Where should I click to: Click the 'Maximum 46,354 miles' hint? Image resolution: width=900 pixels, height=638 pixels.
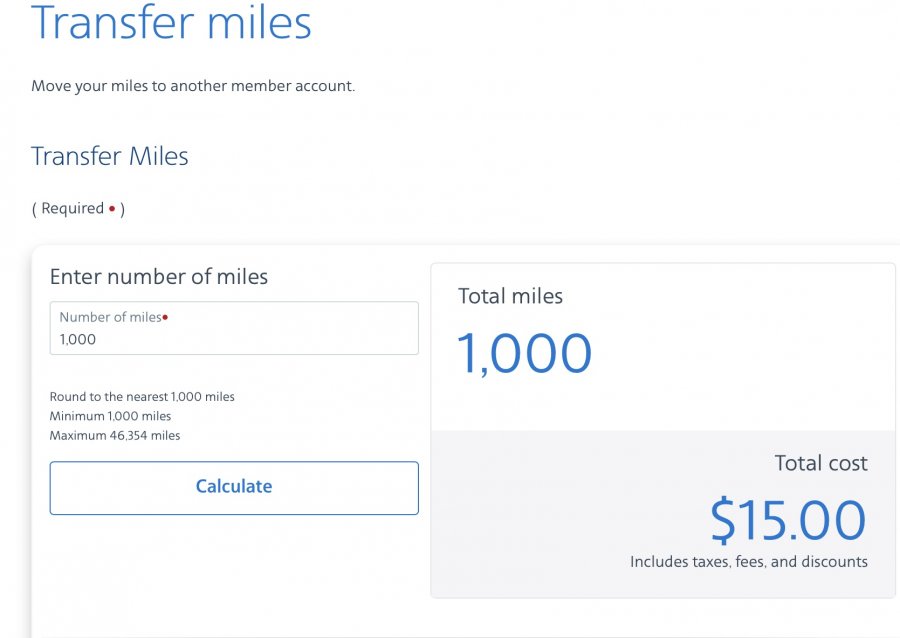tap(115, 435)
